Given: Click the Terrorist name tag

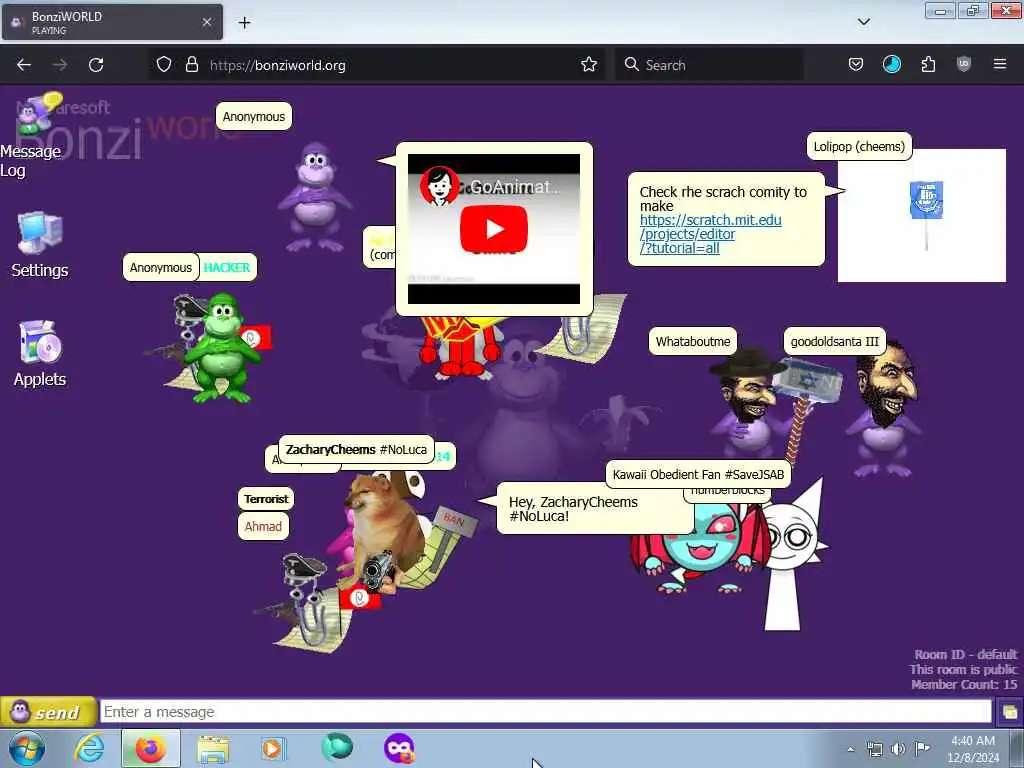Looking at the screenshot, I should coord(266,499).
